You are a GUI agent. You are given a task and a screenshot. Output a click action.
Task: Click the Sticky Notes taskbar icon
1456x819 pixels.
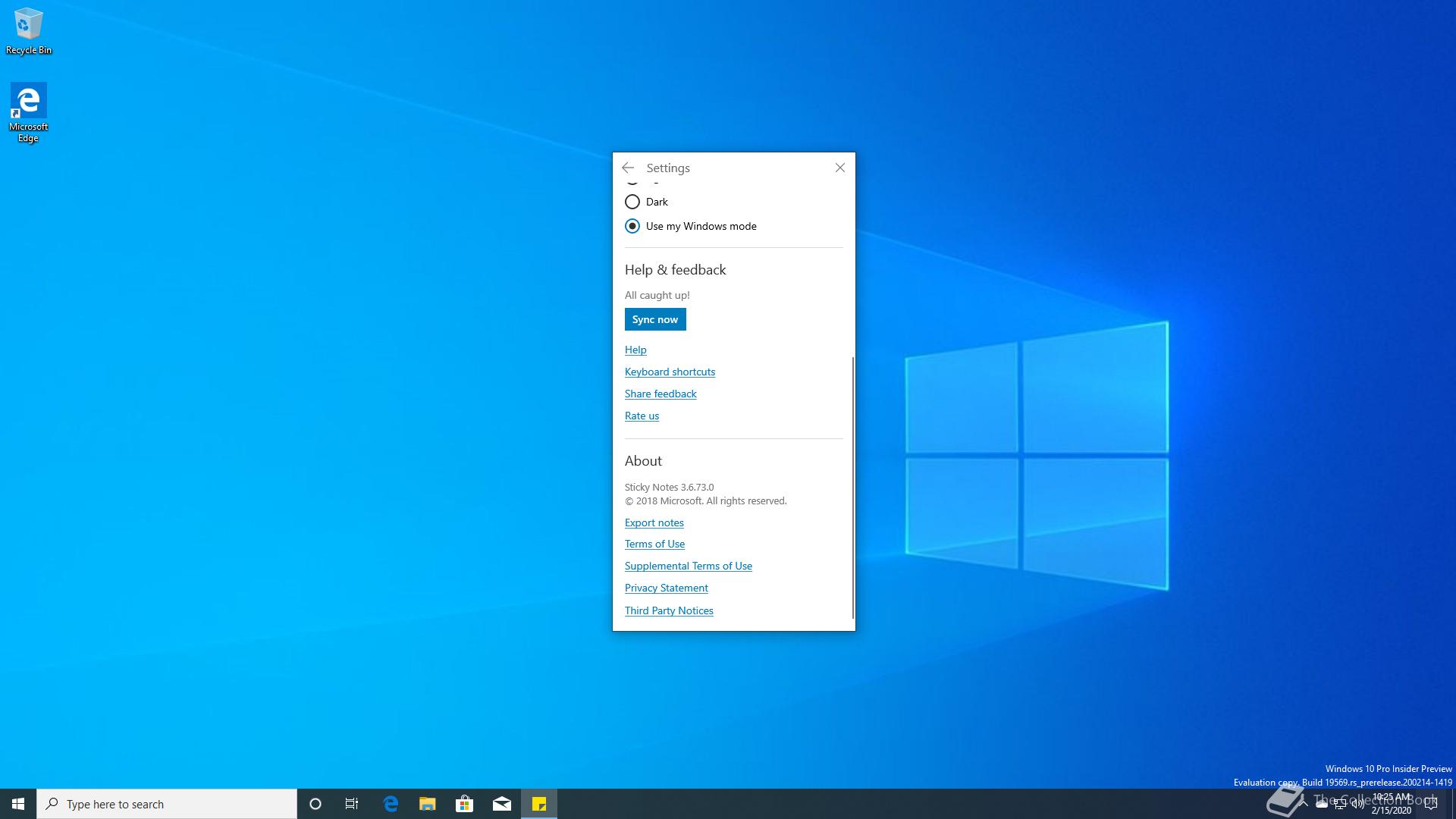(x=539, y=804)
